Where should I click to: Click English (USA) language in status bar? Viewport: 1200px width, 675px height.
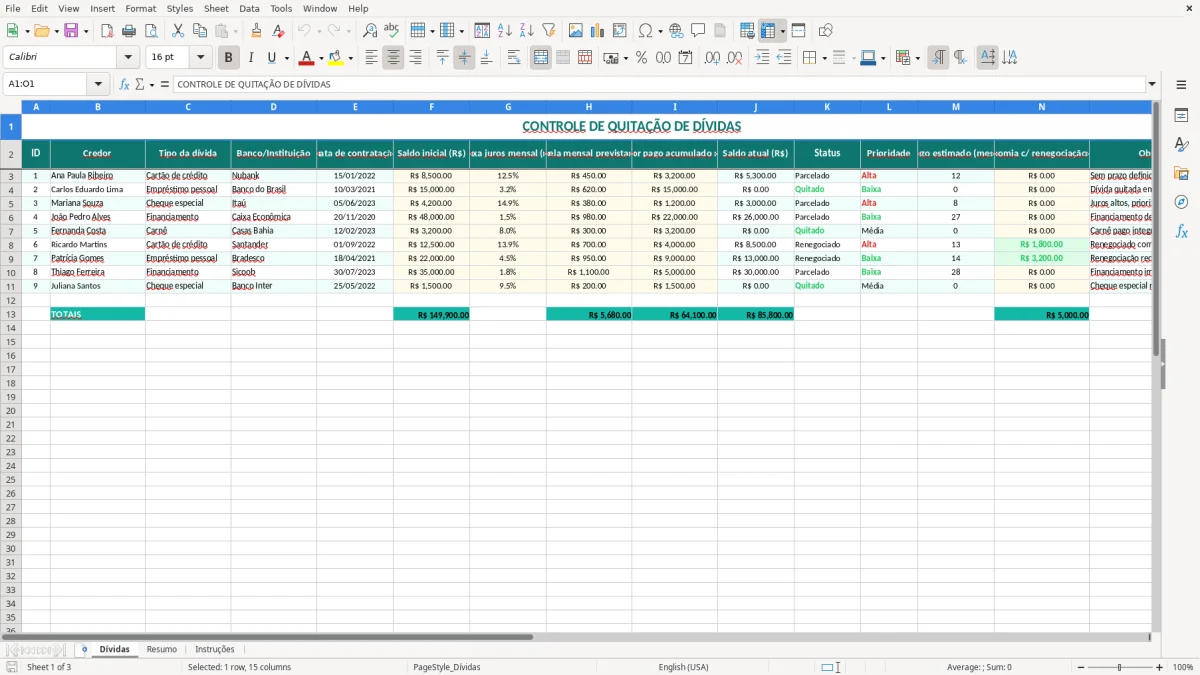[683, 667]
